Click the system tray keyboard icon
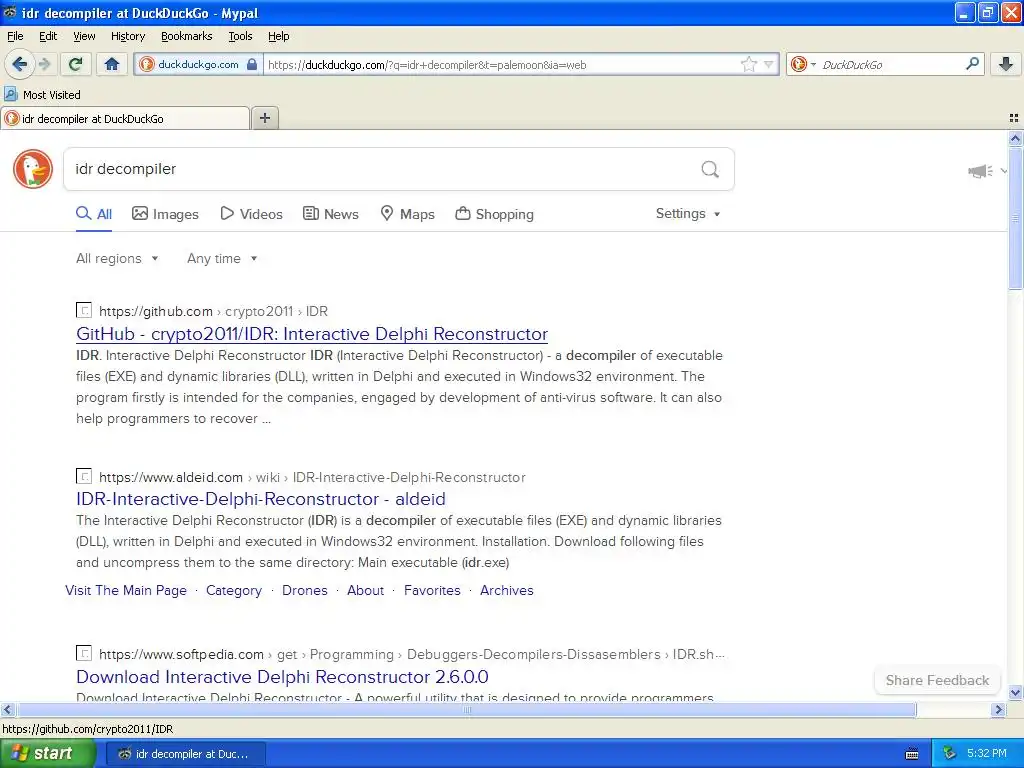The image size is (1024, 768). click(x=912, y=754)
